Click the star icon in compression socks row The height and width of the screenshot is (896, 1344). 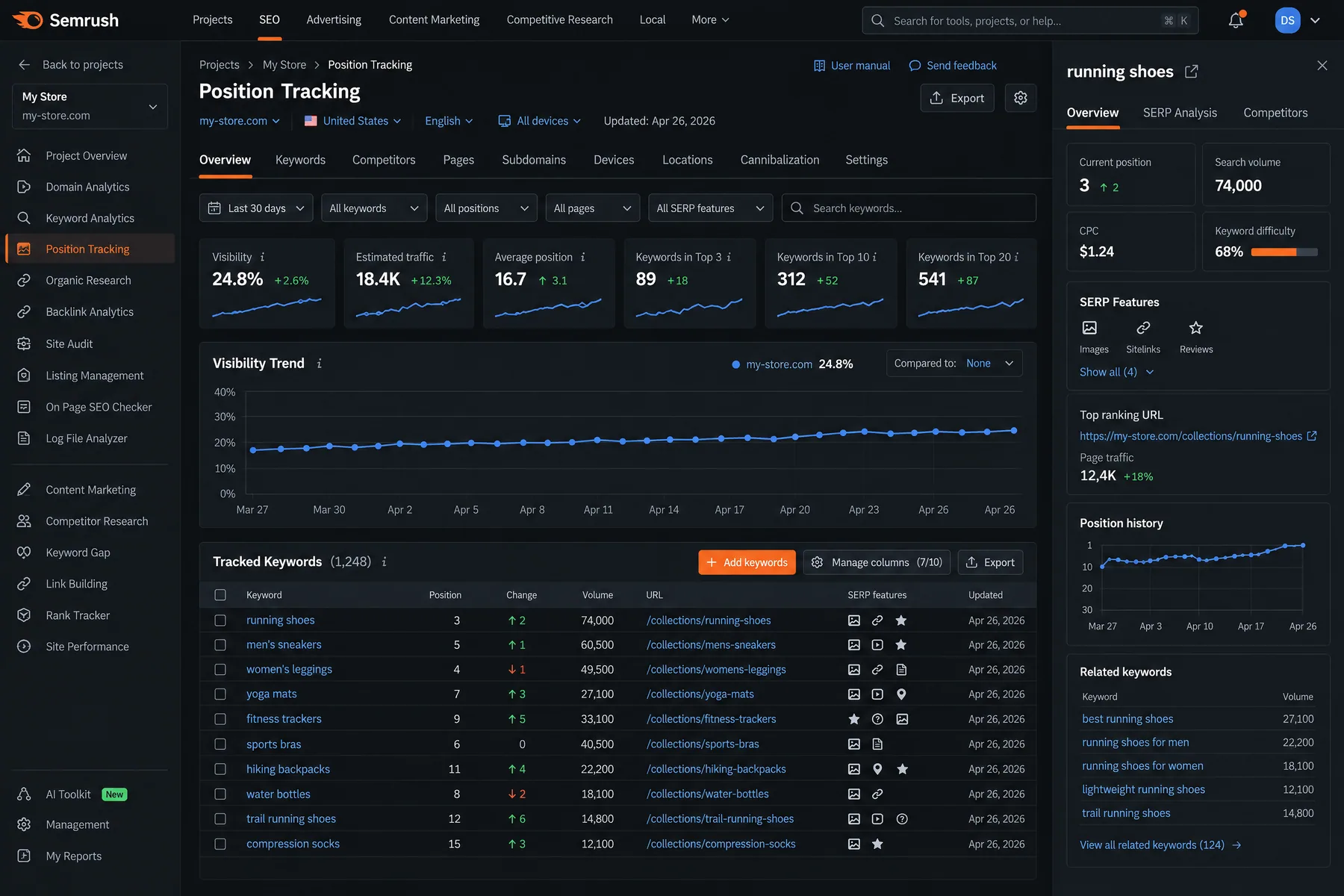[877, 844]
